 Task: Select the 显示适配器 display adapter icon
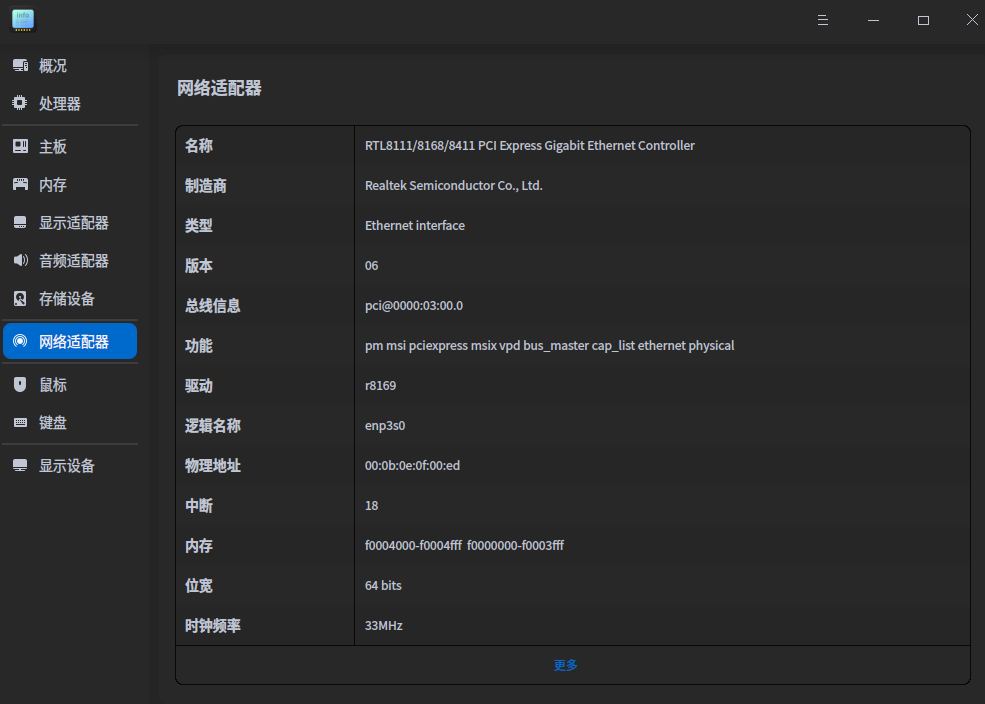click(x=20, y=223)
